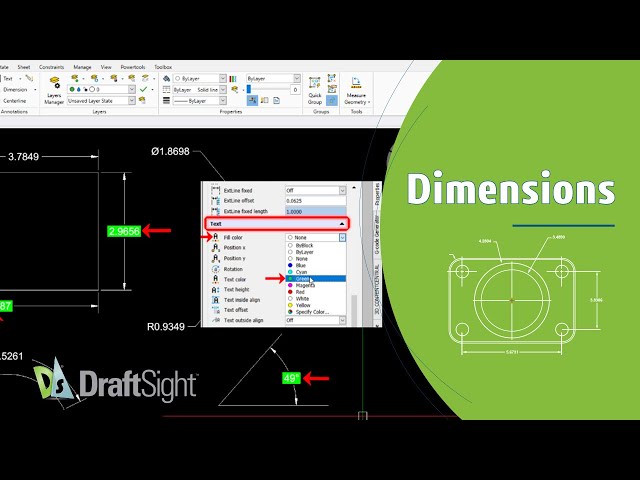Click the Position y property icon
This screenshot has height=480, width=640.
(216, 258)
